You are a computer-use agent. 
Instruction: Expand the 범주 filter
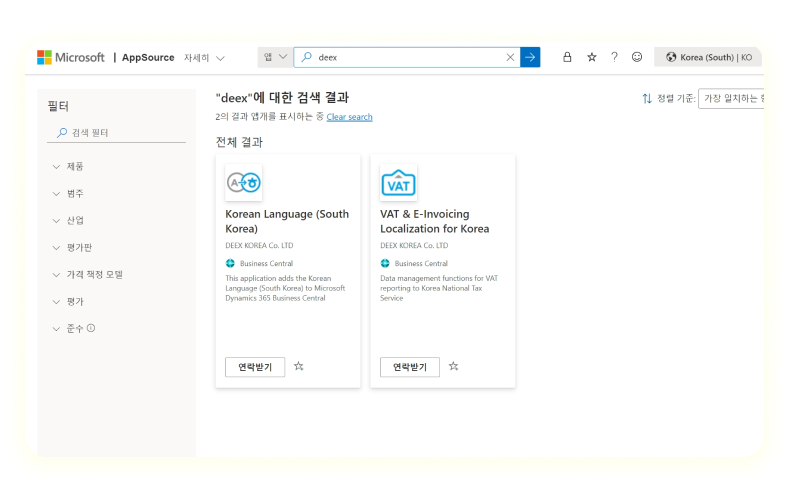coord(68,194)
